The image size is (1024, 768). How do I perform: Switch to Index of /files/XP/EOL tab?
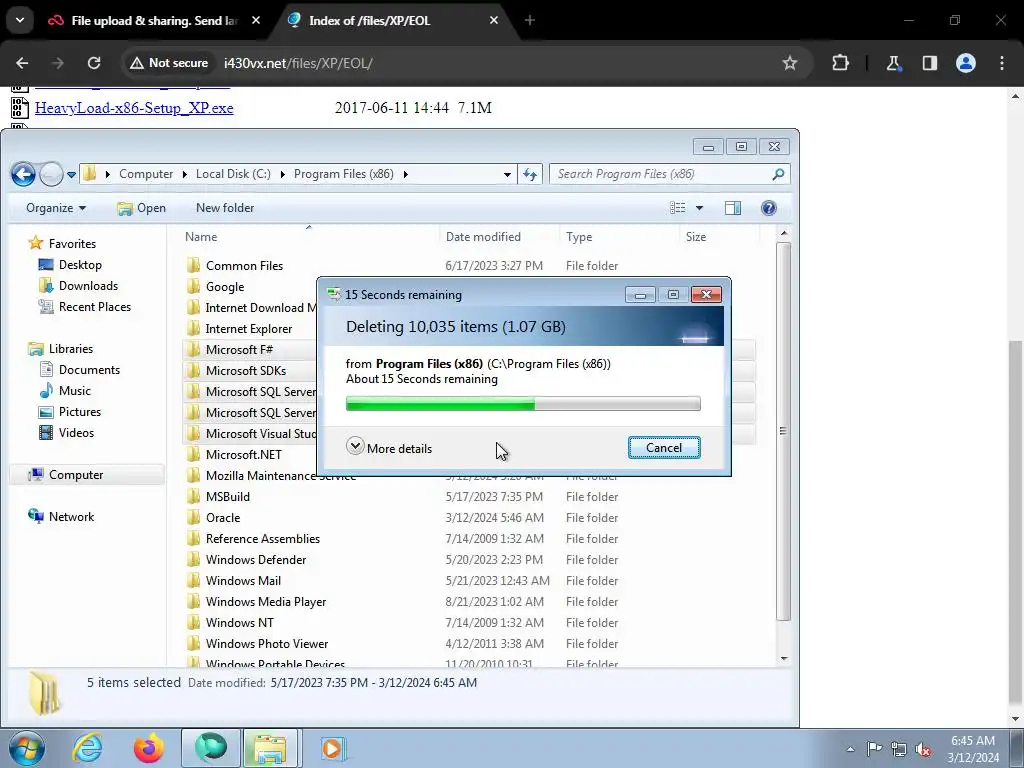click(392, 21)
